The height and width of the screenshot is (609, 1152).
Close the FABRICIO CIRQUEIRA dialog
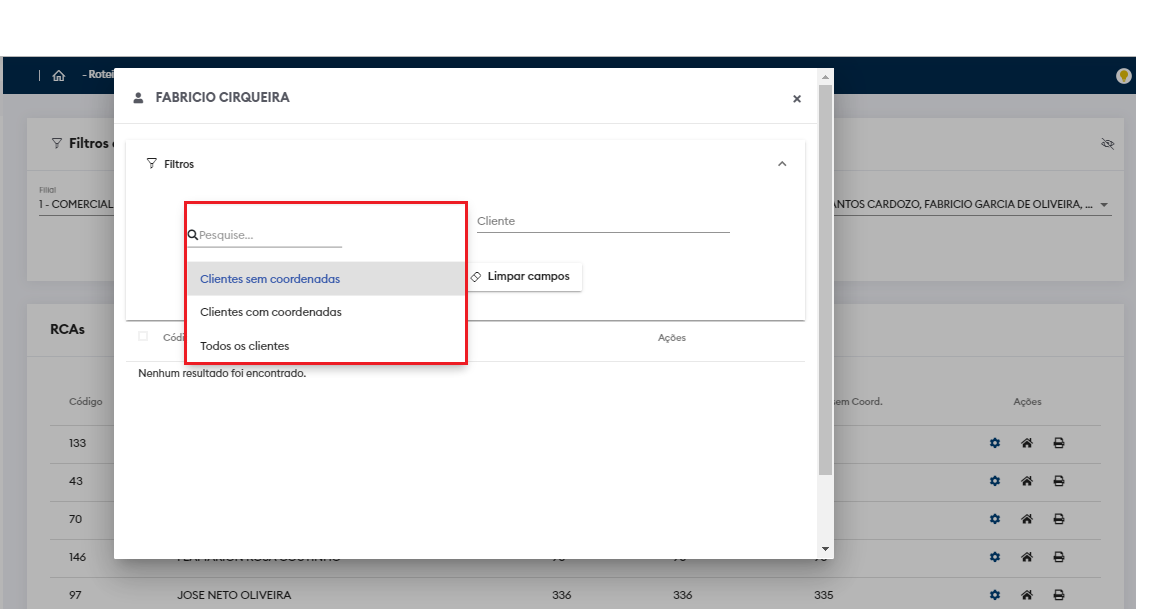pos(796,98)
